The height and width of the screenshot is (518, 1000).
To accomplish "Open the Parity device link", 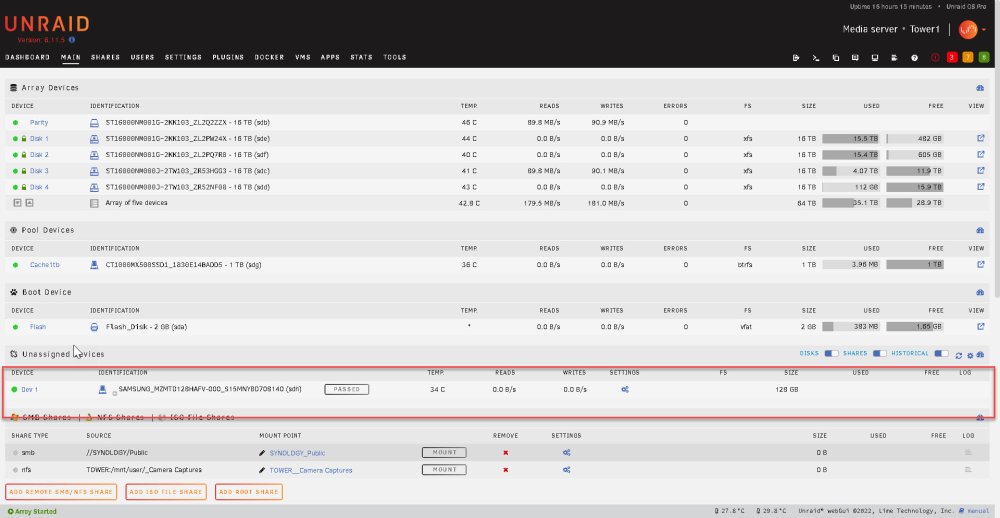I will (38, 122).
